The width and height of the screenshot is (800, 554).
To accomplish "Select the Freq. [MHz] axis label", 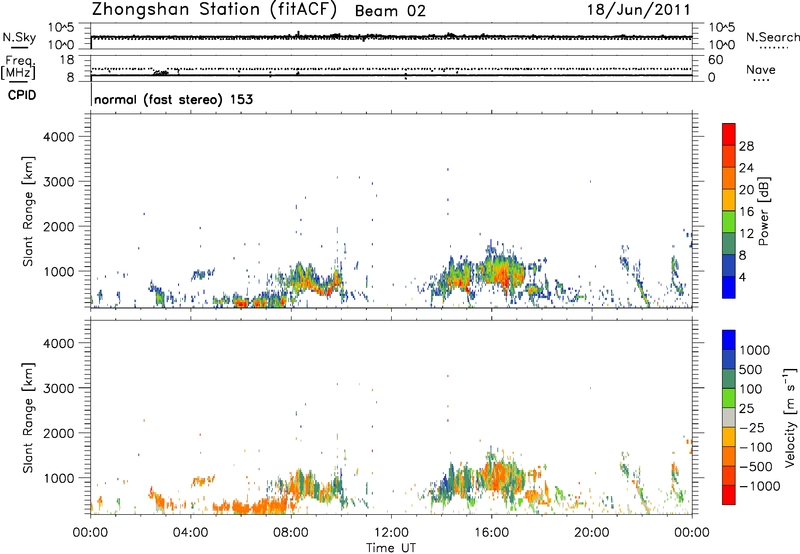I will (19, 67).
